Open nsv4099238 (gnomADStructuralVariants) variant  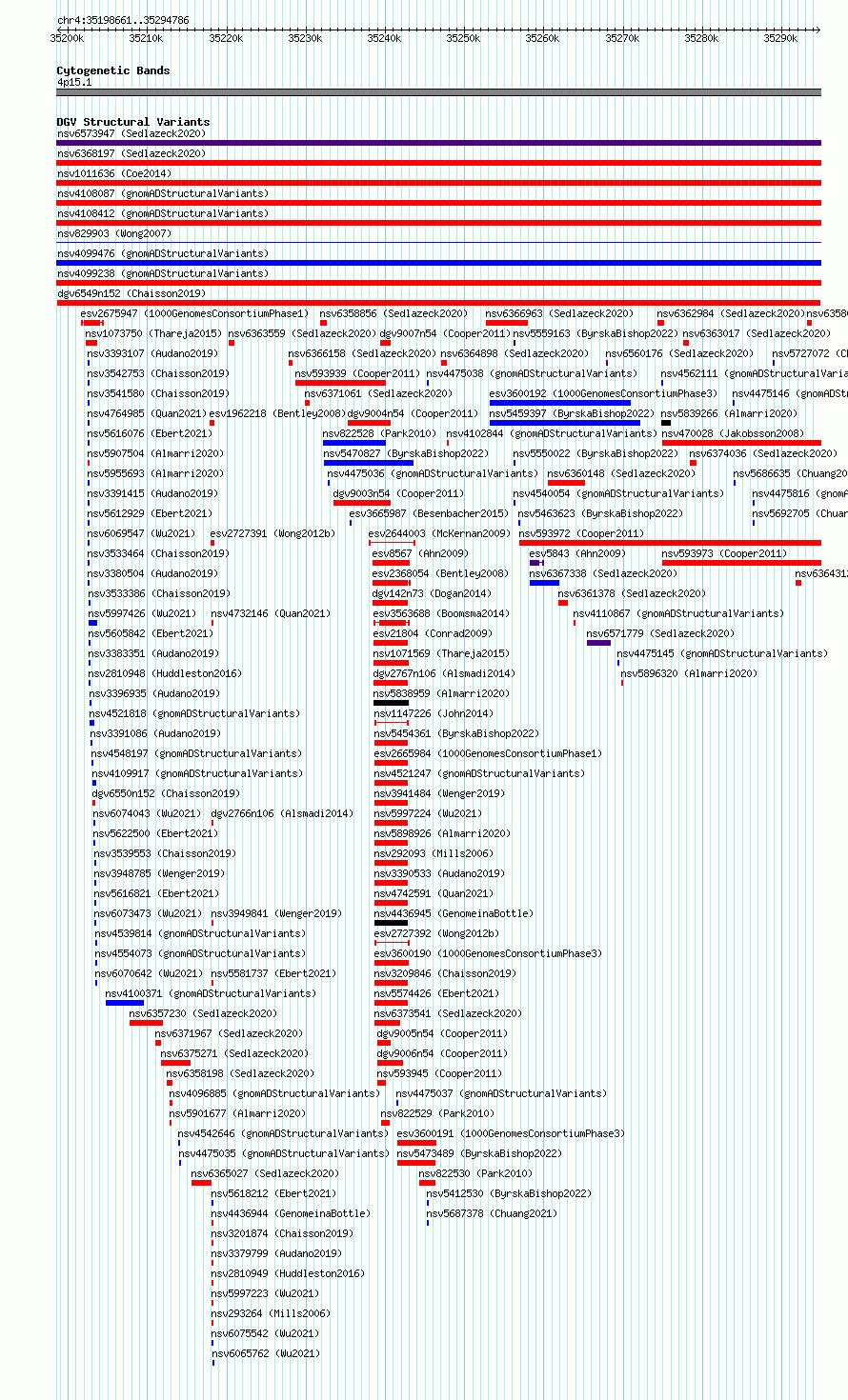coord(163,273)
